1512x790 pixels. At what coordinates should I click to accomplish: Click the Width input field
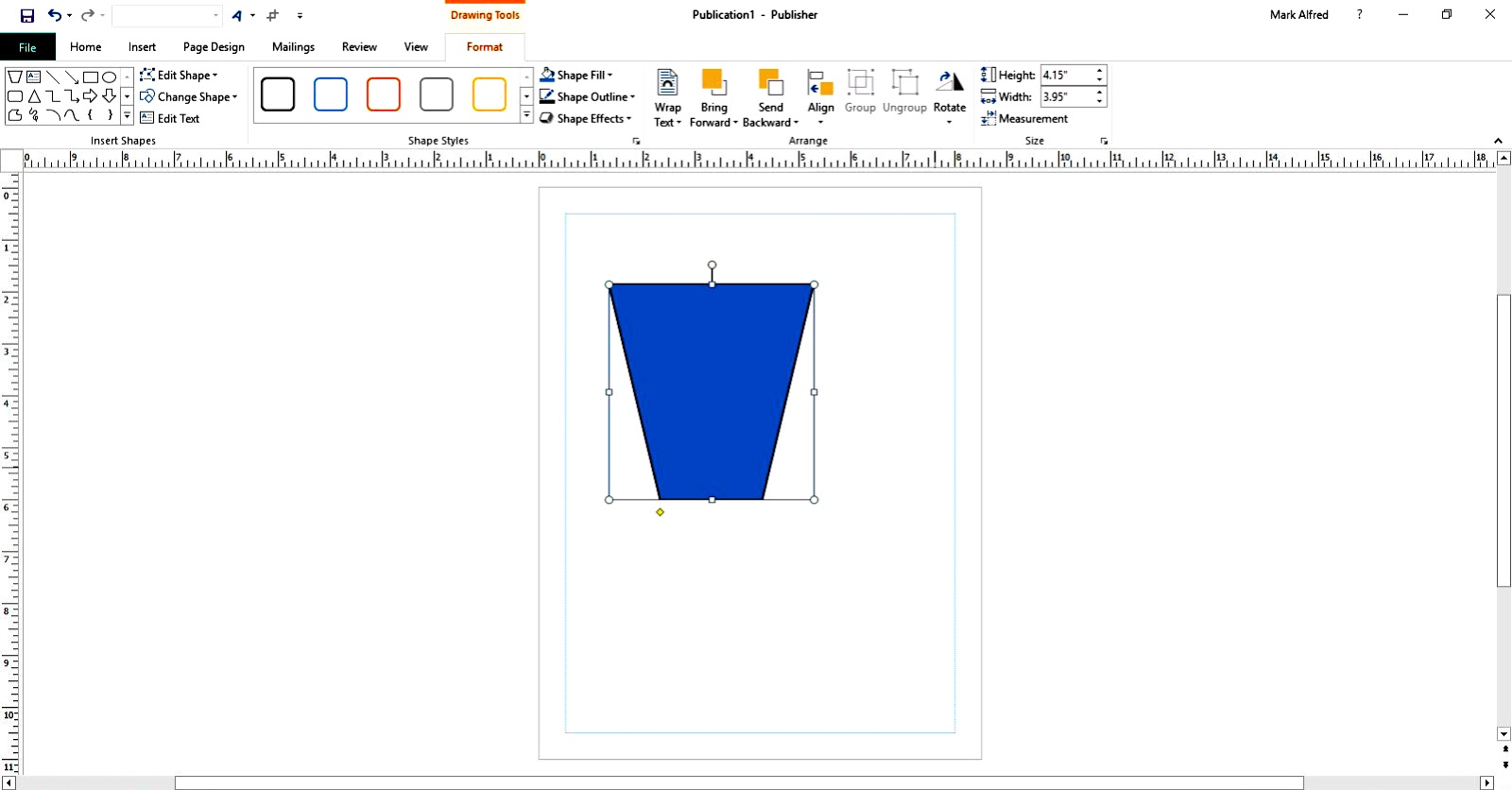tap(1067, 96)
